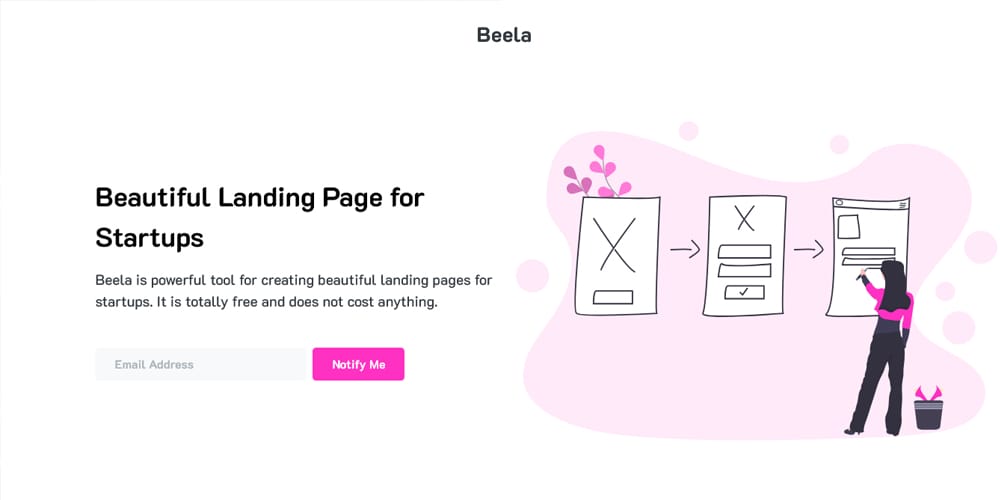Click the checkmark box in middle wireframe
This screenshot has height=500, width=1000.
[744, 292]
